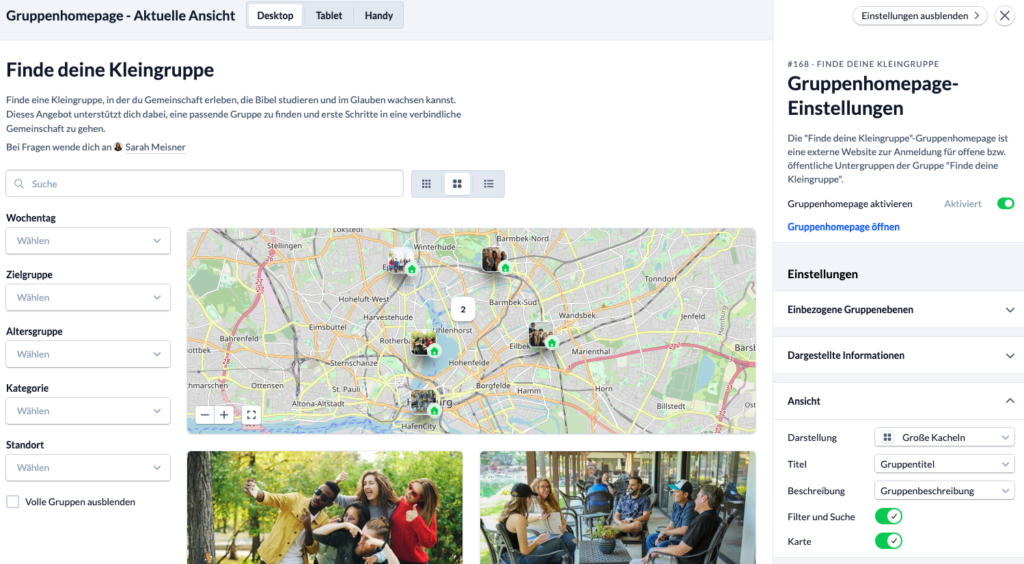
Task: Click the Finde deine Kleingruppe heading
Action: pos(110,70)
